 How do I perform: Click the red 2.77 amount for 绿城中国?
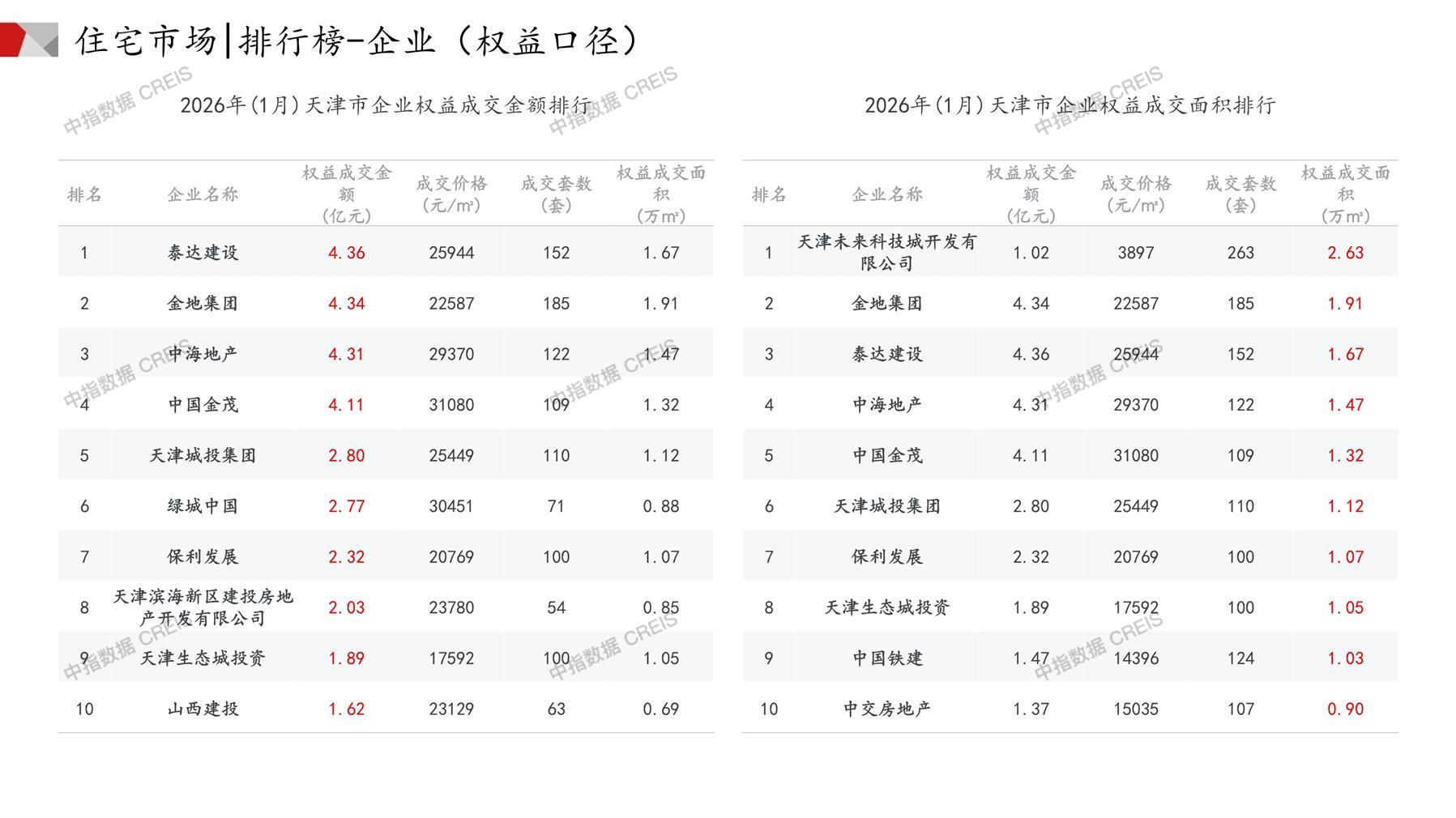click(x=346, y=506)
